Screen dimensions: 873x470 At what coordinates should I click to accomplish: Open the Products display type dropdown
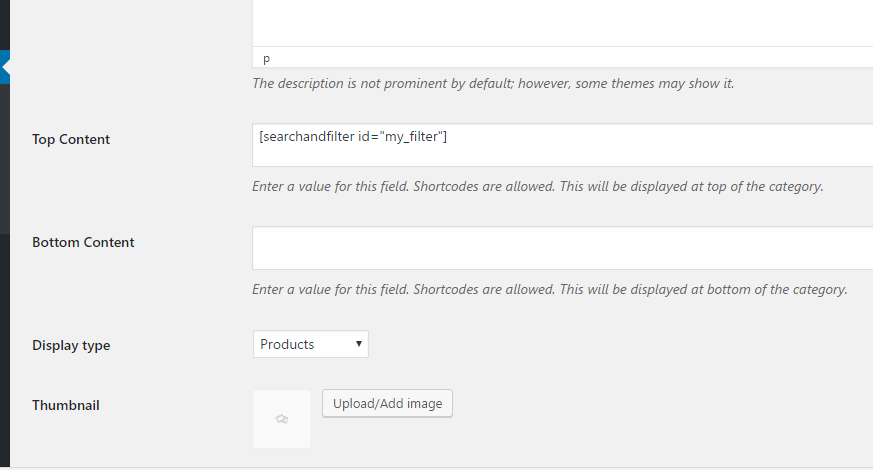311,344
